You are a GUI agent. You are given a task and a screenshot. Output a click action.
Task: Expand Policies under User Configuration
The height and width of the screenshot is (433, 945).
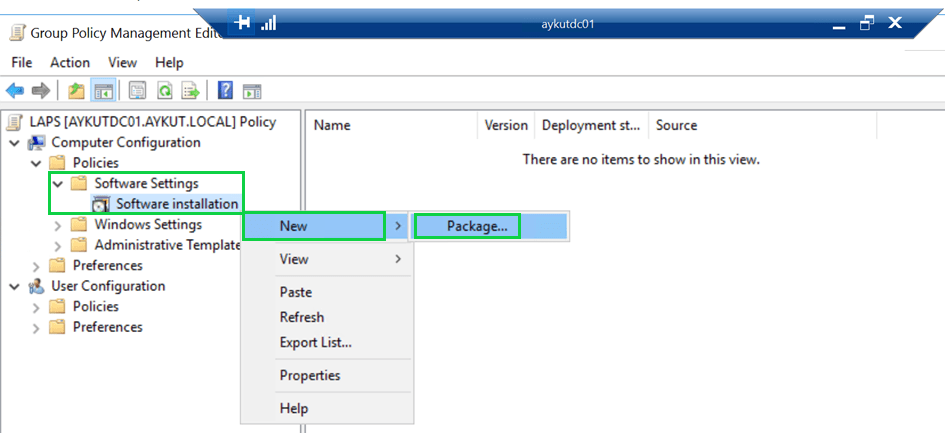pyautogui.click(x=37, y=306)
